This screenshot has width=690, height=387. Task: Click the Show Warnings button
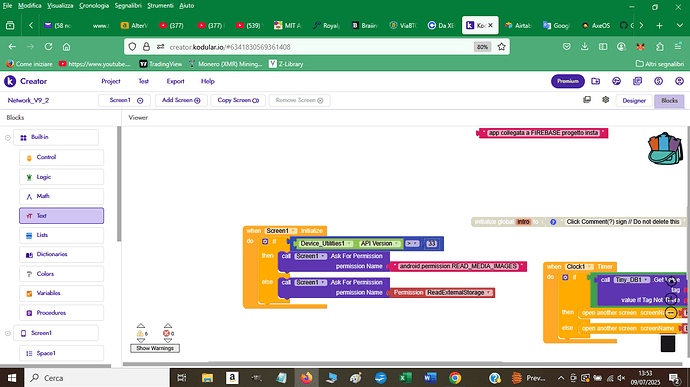(155, 348)
